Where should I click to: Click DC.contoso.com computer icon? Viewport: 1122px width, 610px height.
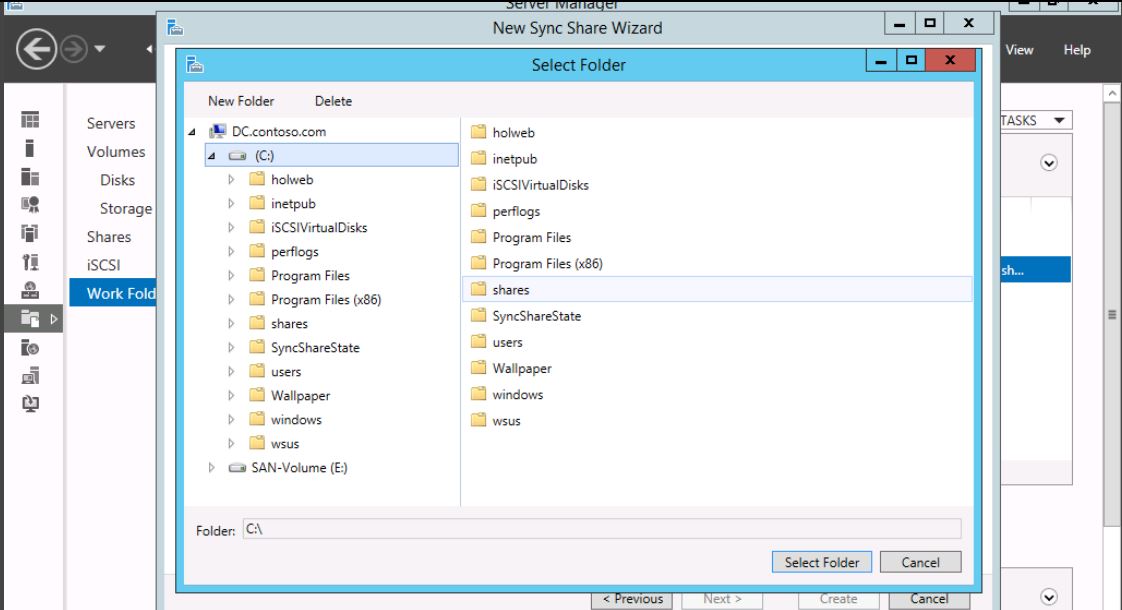[218, 131]
